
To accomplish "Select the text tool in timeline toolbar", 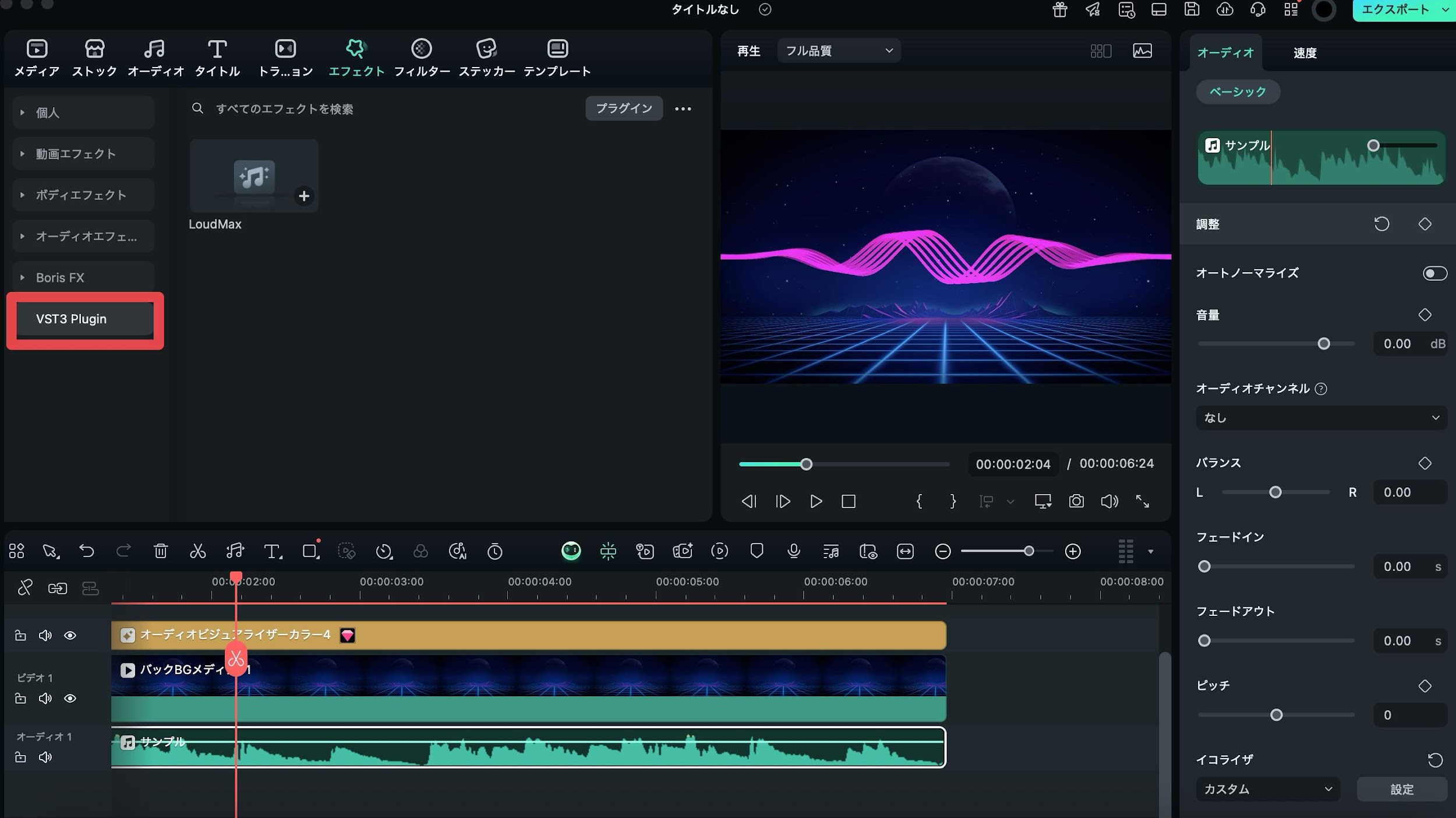I will click(x=272, y=551).
